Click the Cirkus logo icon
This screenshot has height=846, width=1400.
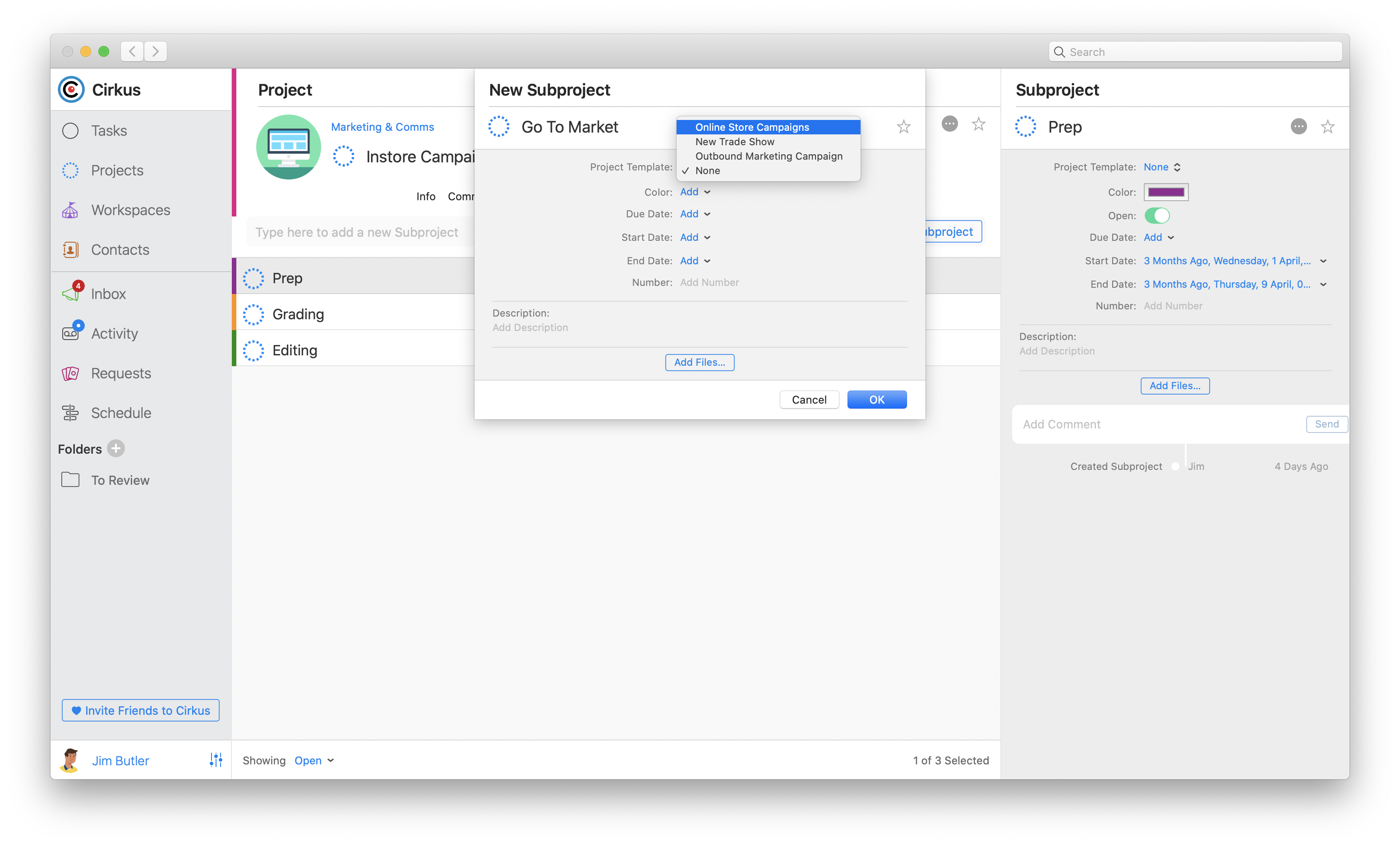pyautogui.click(x=71, y=90)
